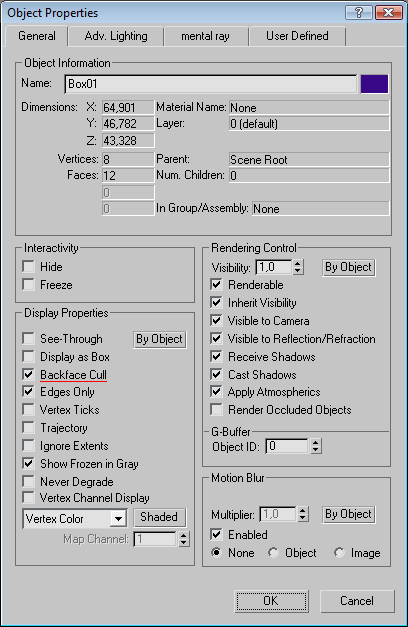This screenshot has width=408, height=627.
Task: Enable Render Occluded Objects
Action: [x=216, y=410]
